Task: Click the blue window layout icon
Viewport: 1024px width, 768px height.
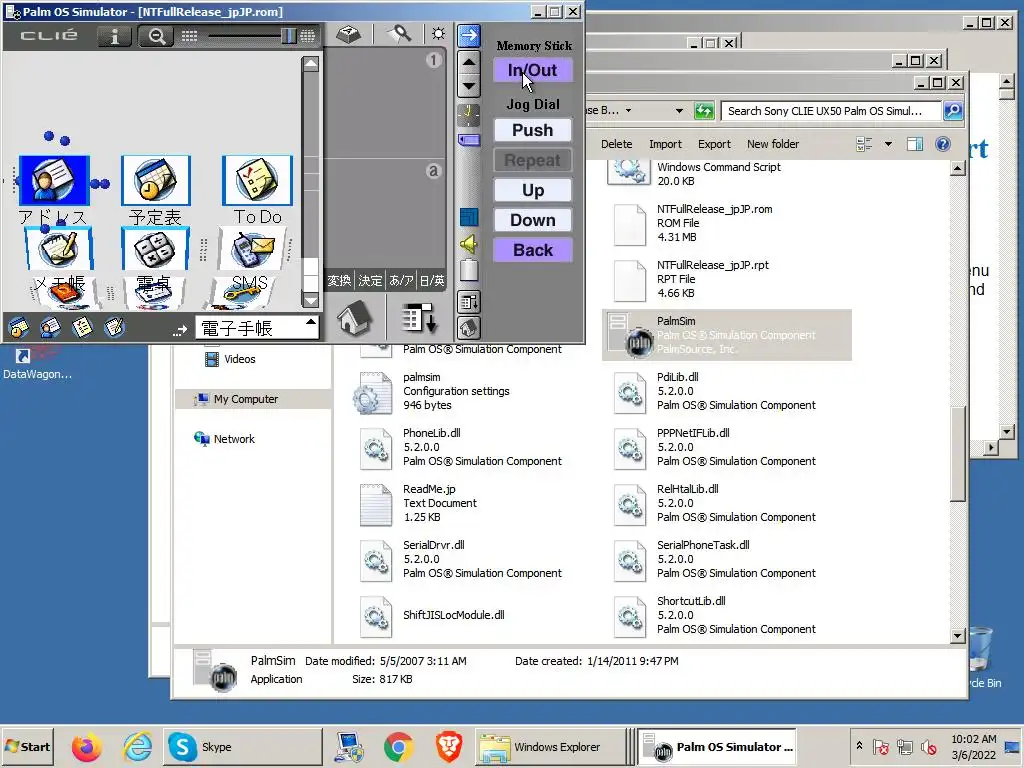Action: pos(469,217)
